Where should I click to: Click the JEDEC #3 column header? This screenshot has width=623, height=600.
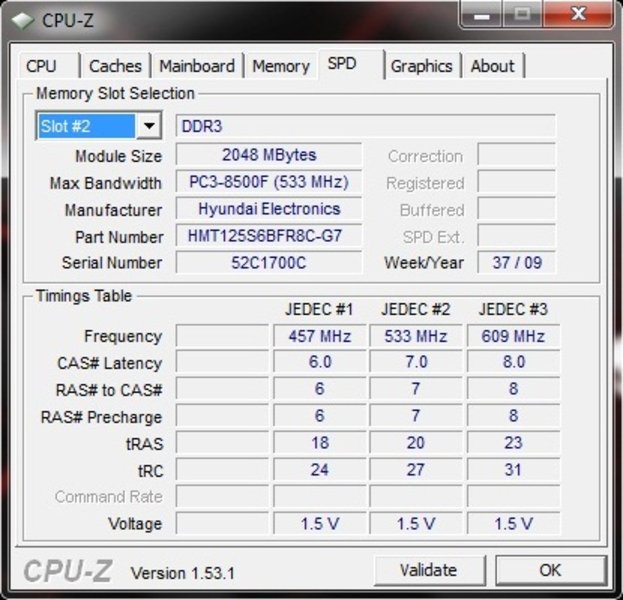click(x=513, y=310)
